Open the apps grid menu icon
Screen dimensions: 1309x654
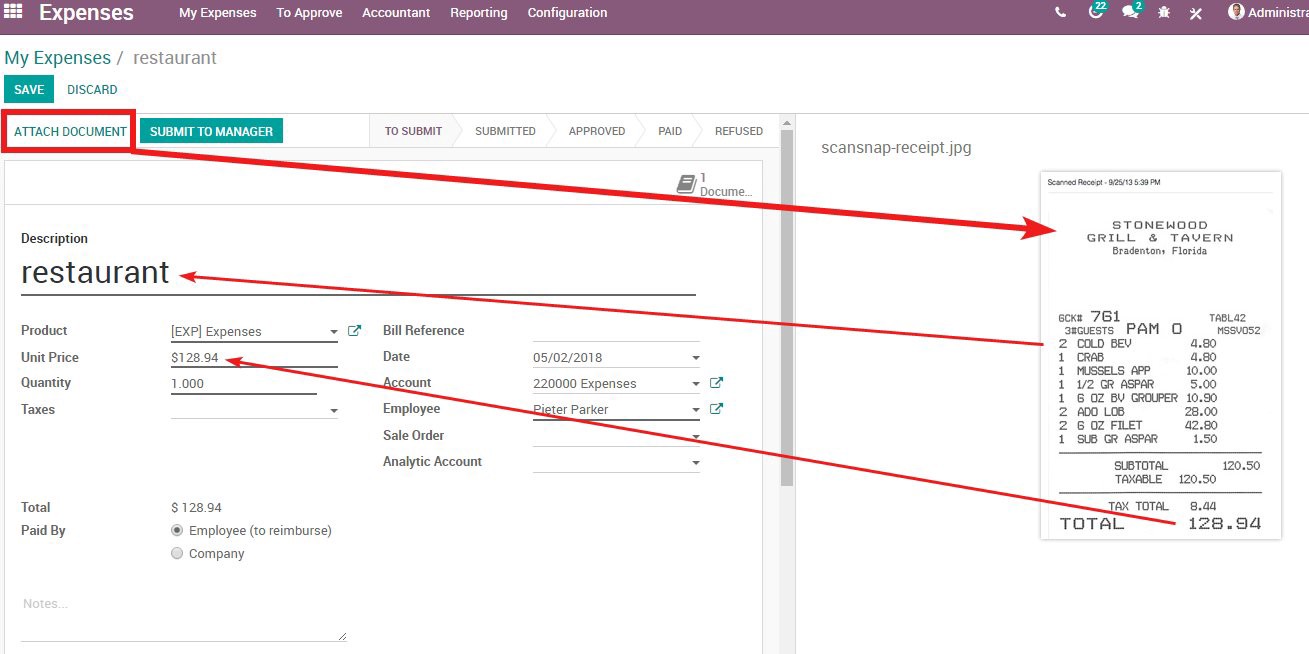point(14,13)
